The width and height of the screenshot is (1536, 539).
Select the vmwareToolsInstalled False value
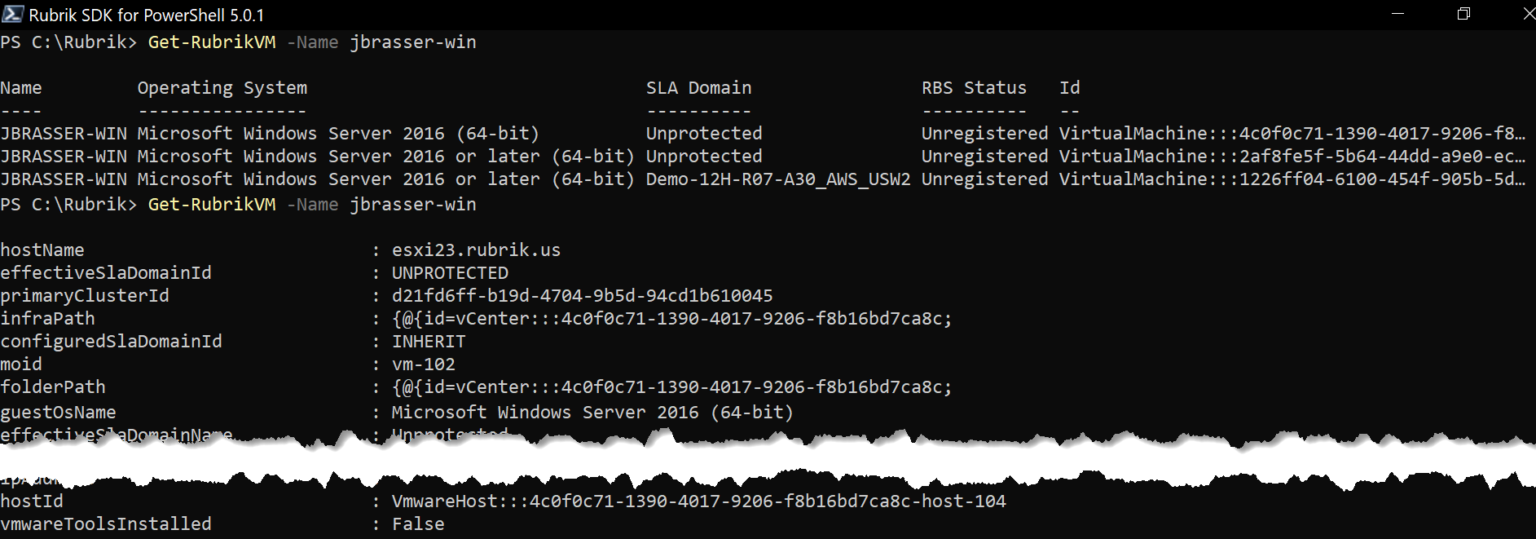418,524
